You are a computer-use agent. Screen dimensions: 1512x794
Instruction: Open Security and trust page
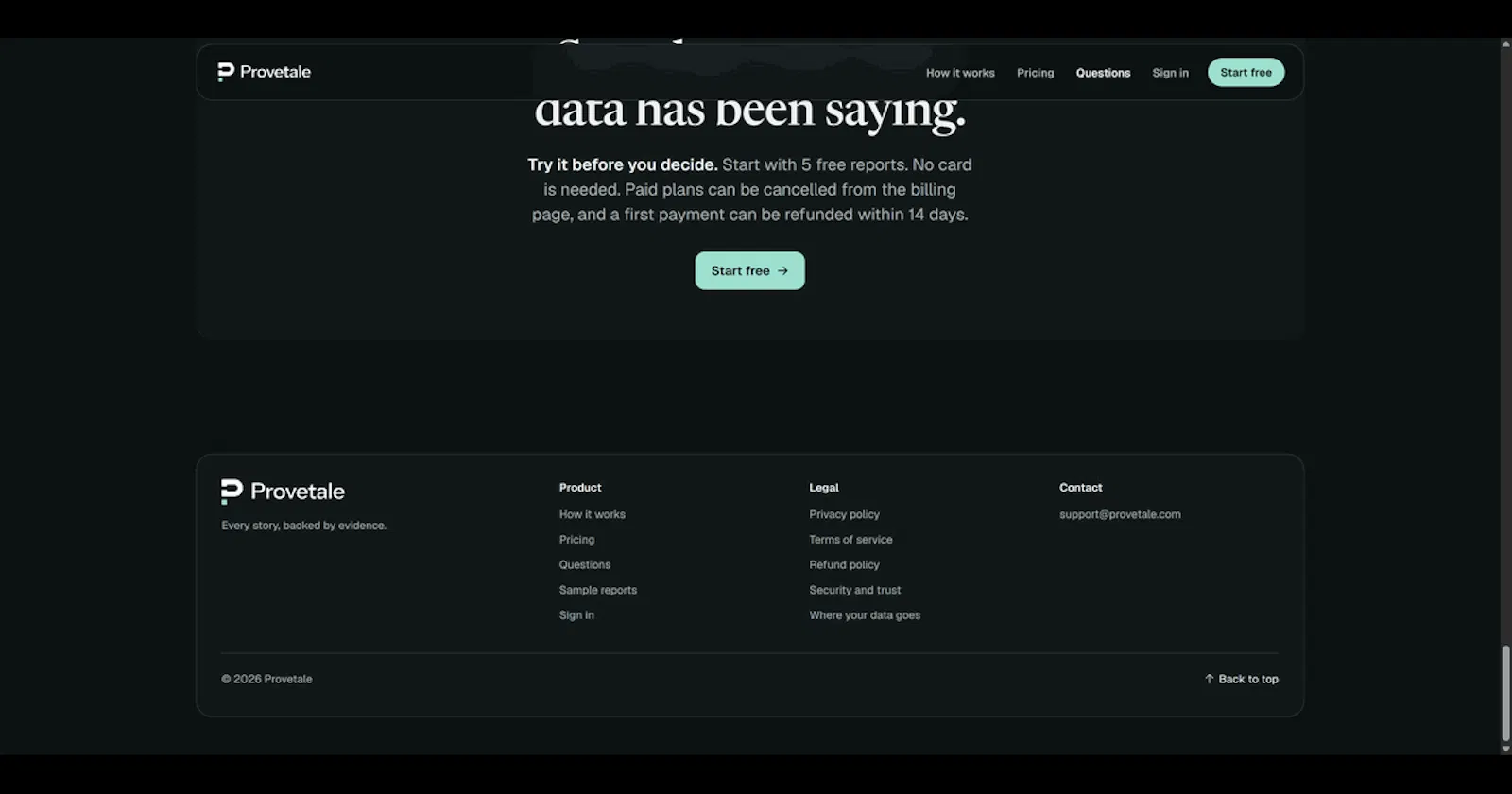tap(854, 590)
